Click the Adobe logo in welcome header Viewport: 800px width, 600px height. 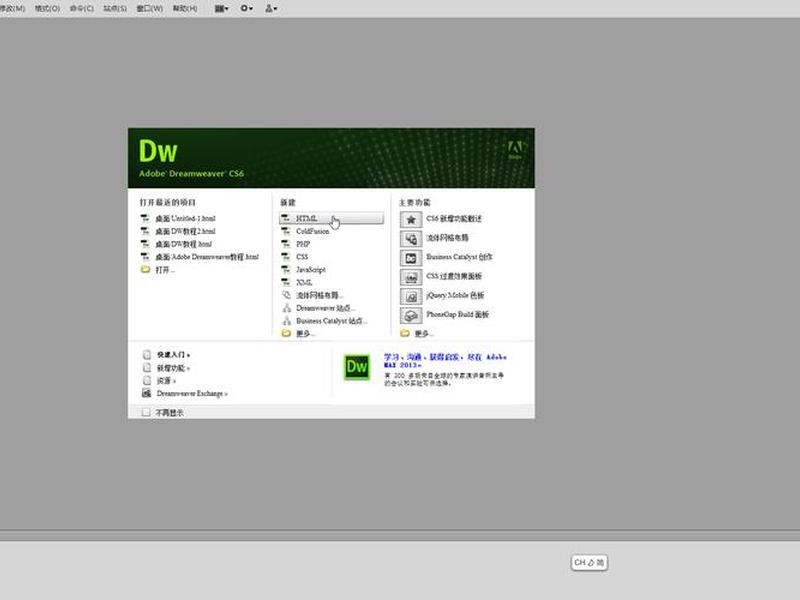(515, 150)
